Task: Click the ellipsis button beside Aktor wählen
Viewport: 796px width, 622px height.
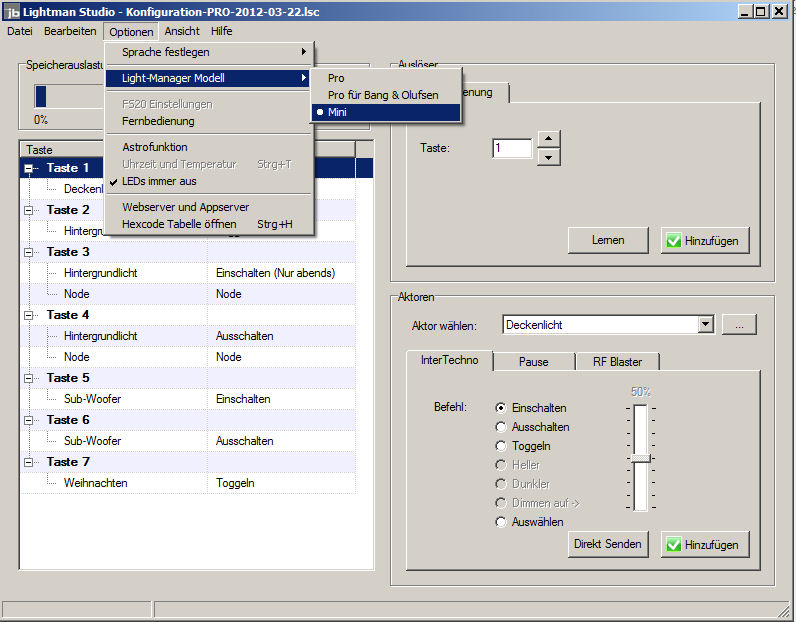Action: 739,324
